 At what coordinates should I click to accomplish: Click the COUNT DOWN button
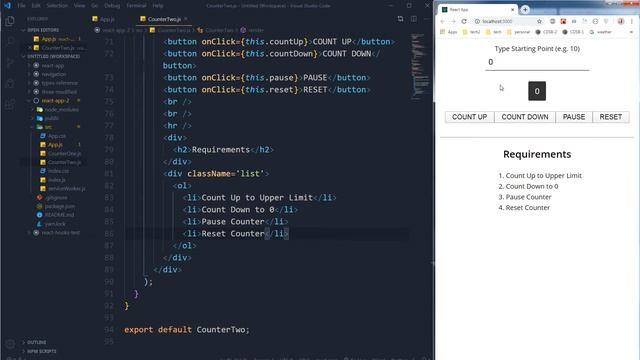pos(525,117)
